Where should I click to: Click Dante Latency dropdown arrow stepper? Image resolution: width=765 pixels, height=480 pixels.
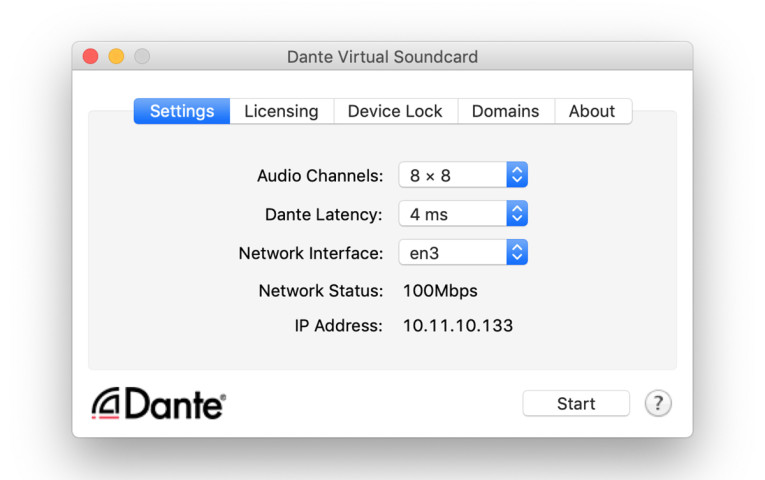click(x=517, y=213)
